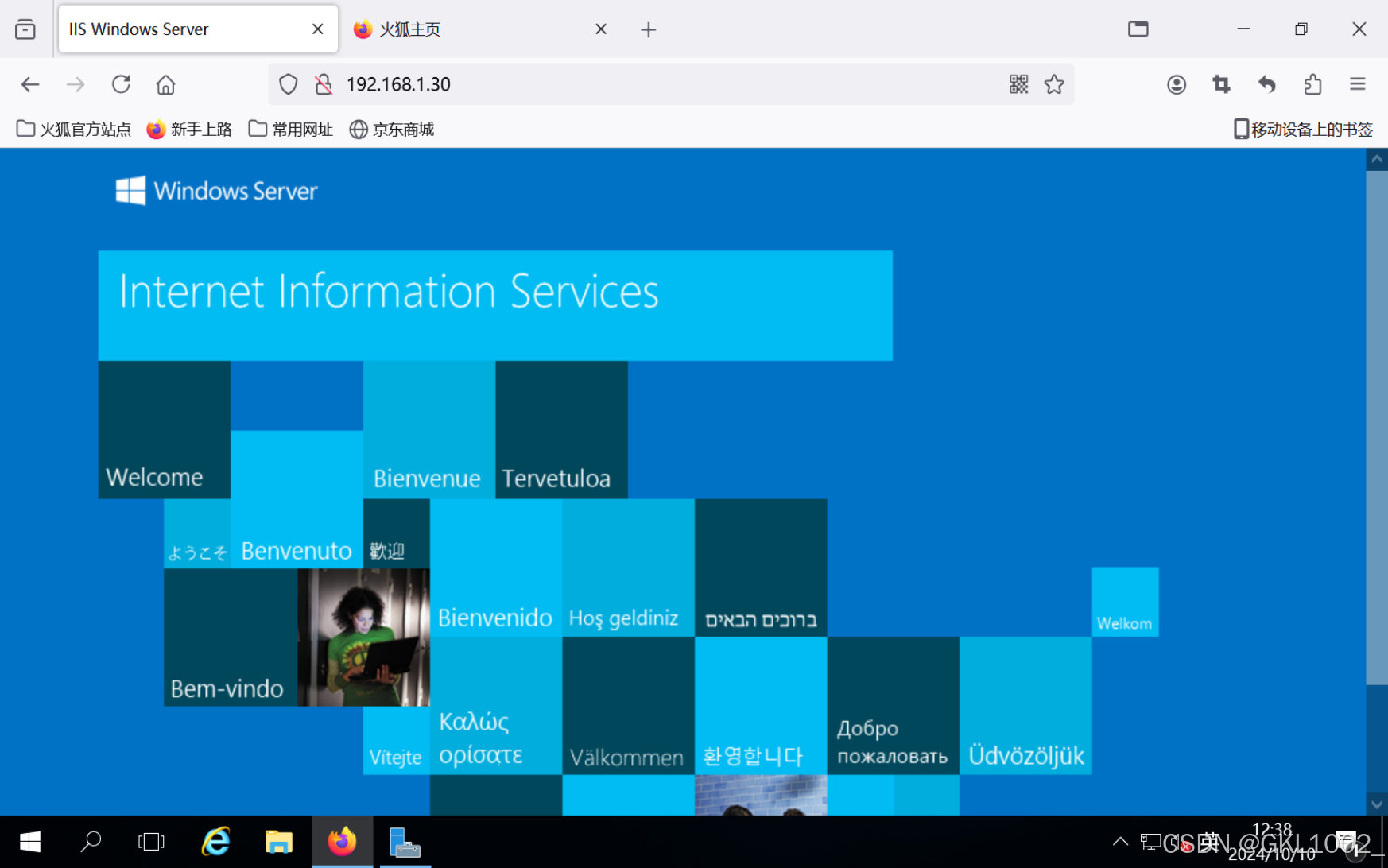
Task: Click the Vítejte tile
Action: (x=397, y=740)
